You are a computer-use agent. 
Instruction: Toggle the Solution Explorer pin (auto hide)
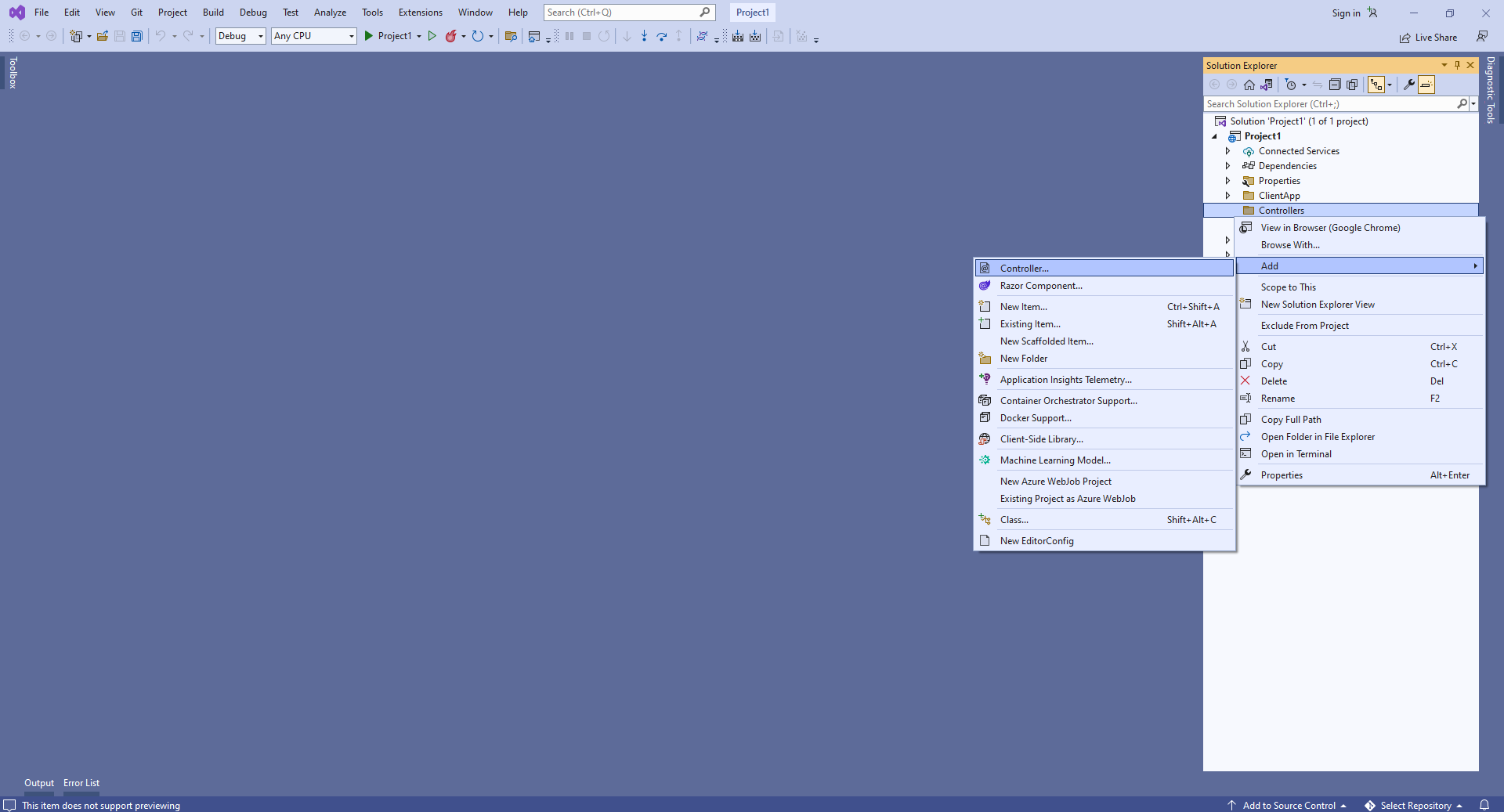[x=1457, y=65]
